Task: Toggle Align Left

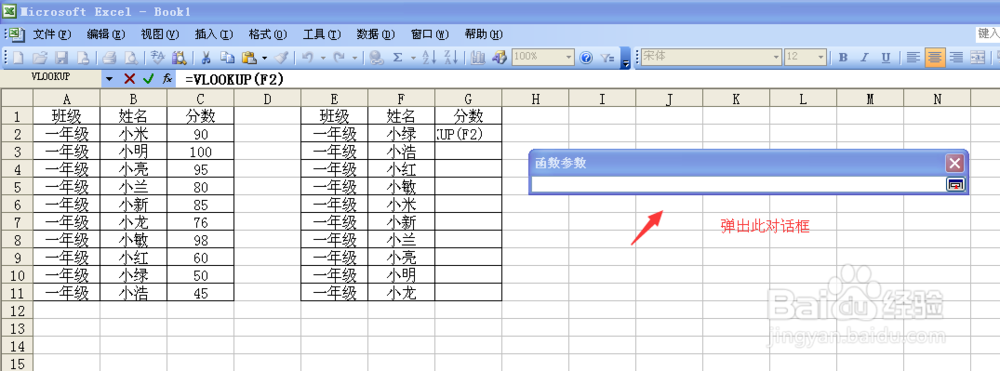Action: tap(913, 57)
